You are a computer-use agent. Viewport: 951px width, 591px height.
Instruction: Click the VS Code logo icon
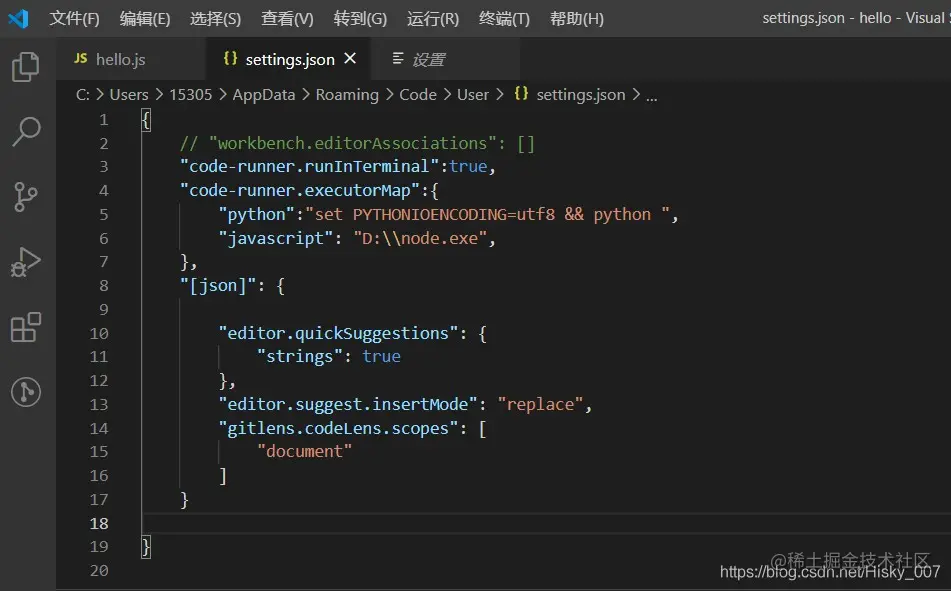[19, 18]
